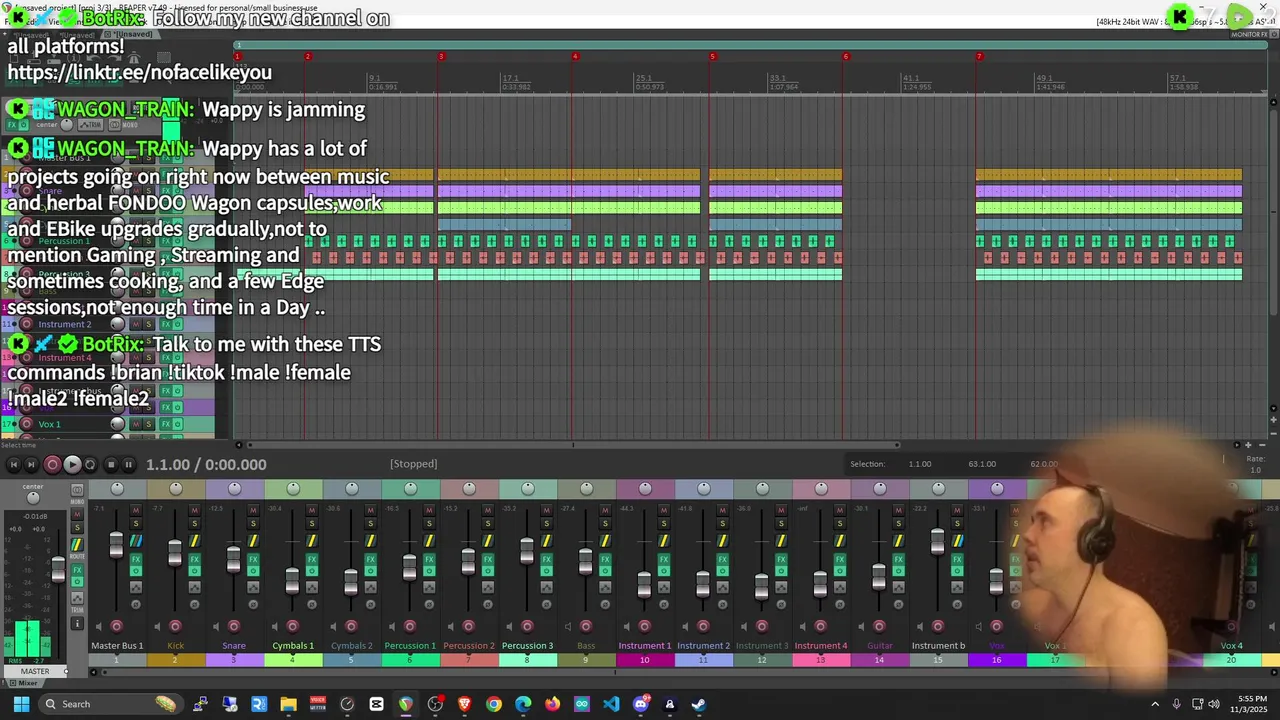Jump to timeline marker 4
The width and height of the screenshot is (1280, 720).
pyautogui.click(x=575, y=56)
